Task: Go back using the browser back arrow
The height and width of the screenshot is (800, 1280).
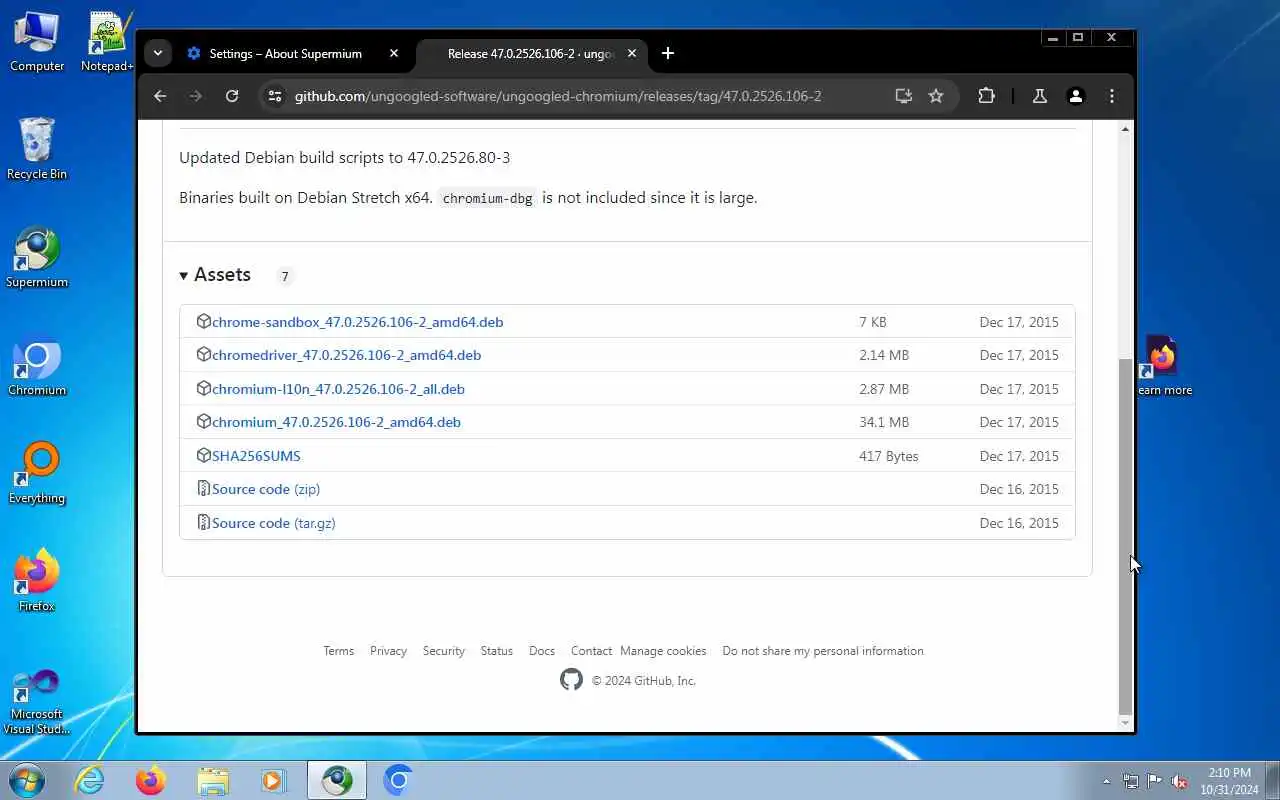Action: [x=160, y=96]
